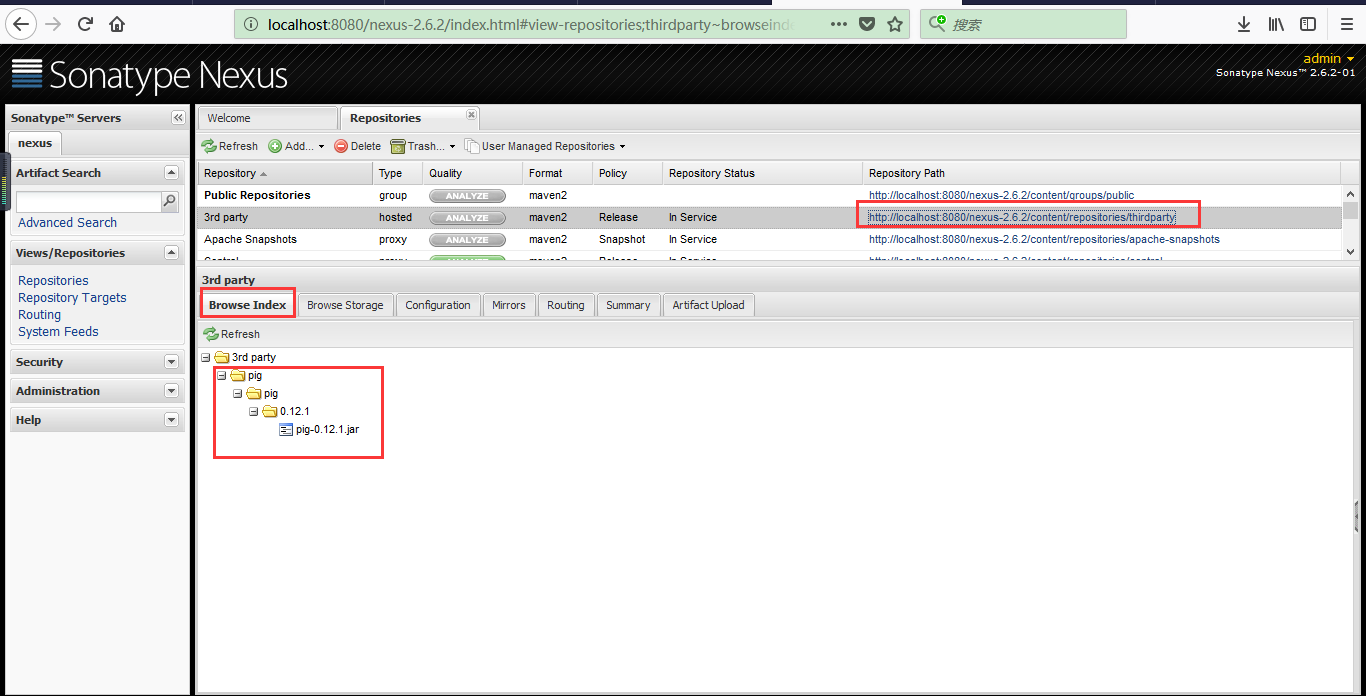Viewport: 1366px width, 696px height.
Task: Click the Sonatype Nexus logo
Action: tap(150, 75)
